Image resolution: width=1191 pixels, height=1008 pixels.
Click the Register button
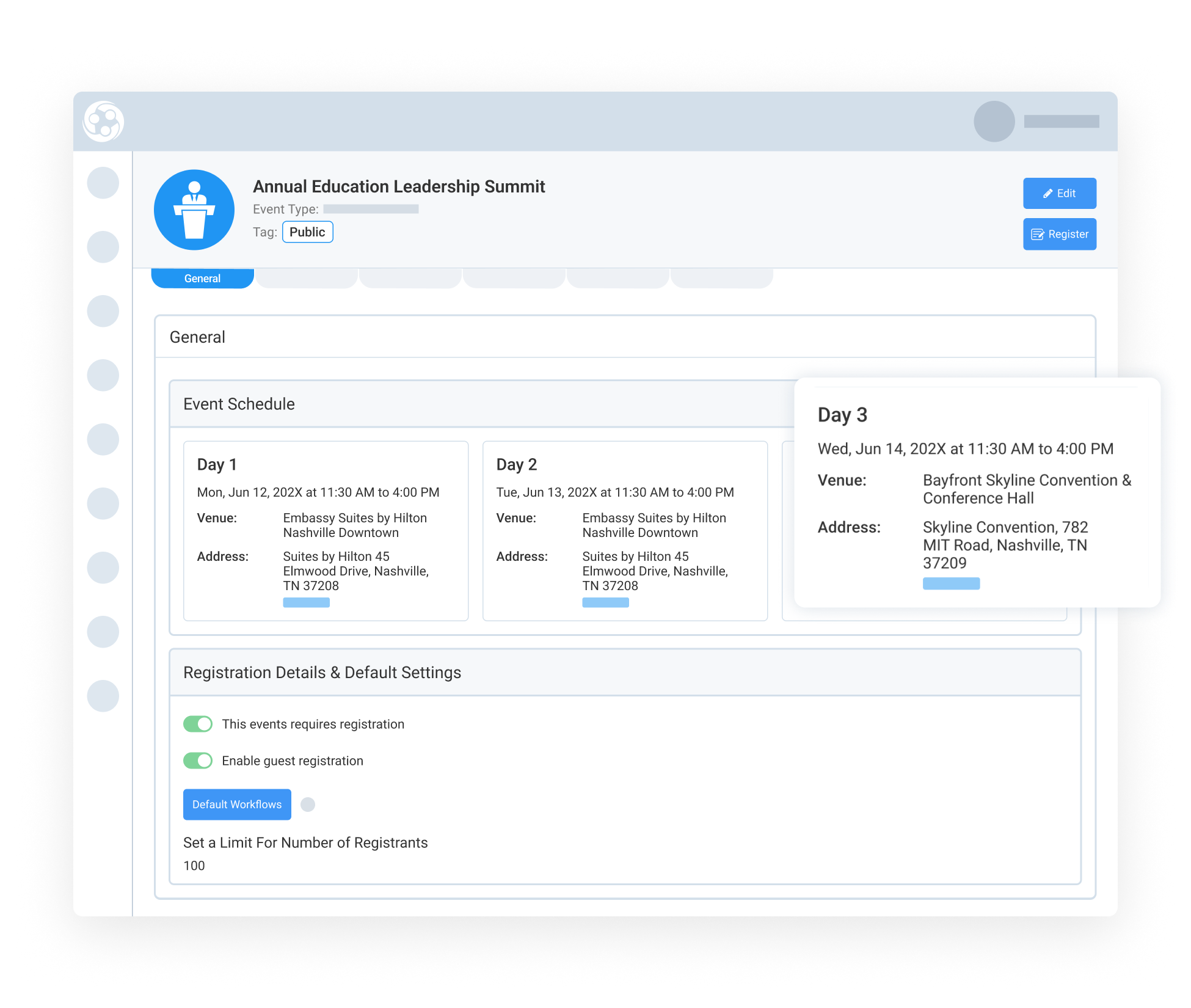click(1059, 234)
